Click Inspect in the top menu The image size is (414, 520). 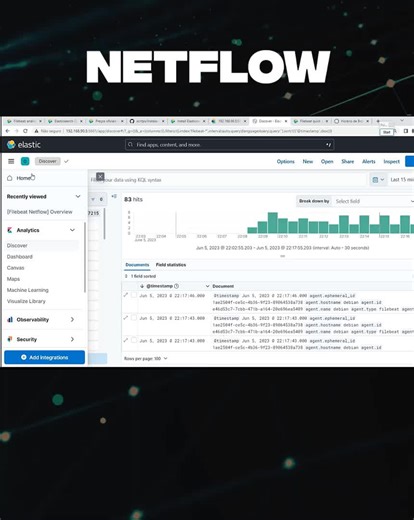coord(391,161)
